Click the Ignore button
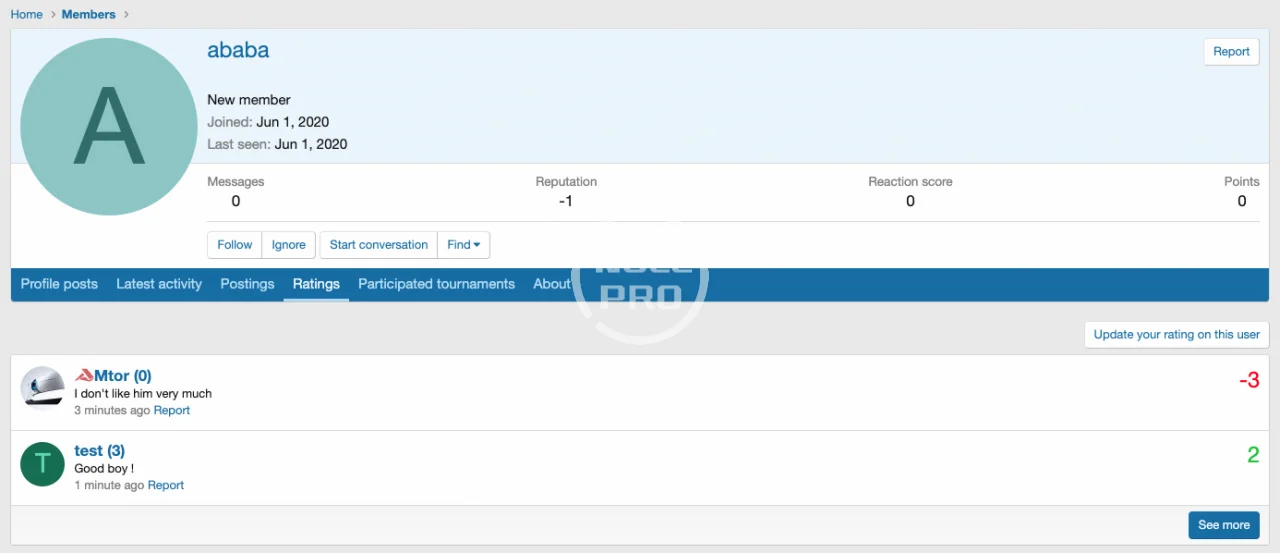The height and width of the screenshot is (553, 1280). (x=289, y=245)
